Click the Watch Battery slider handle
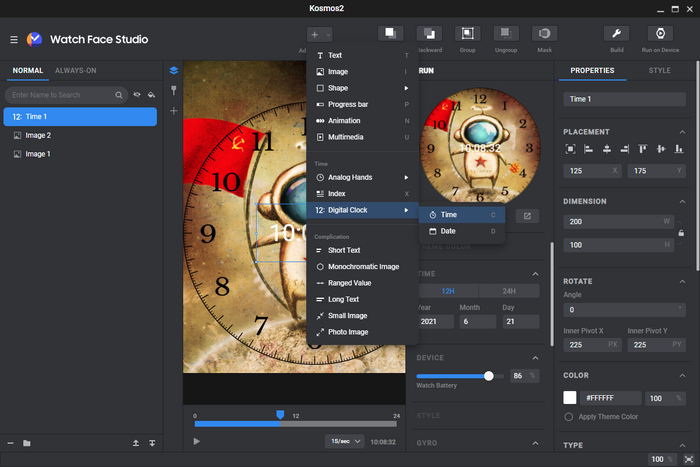Screen dimensions: 700x467 point(489,376)
